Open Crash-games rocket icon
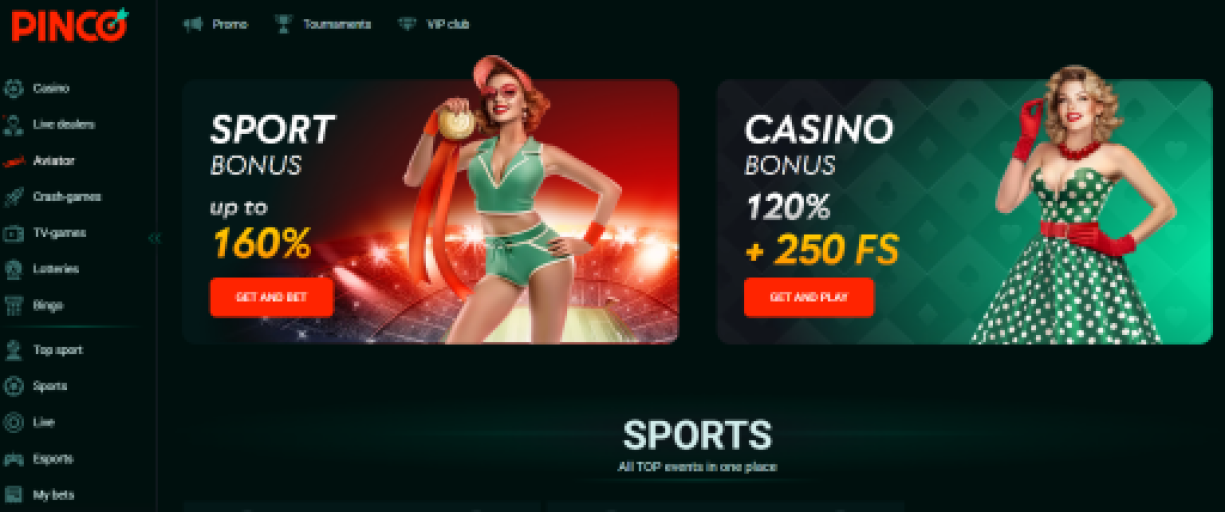1225x512 pixels. [x=13, y=197]
